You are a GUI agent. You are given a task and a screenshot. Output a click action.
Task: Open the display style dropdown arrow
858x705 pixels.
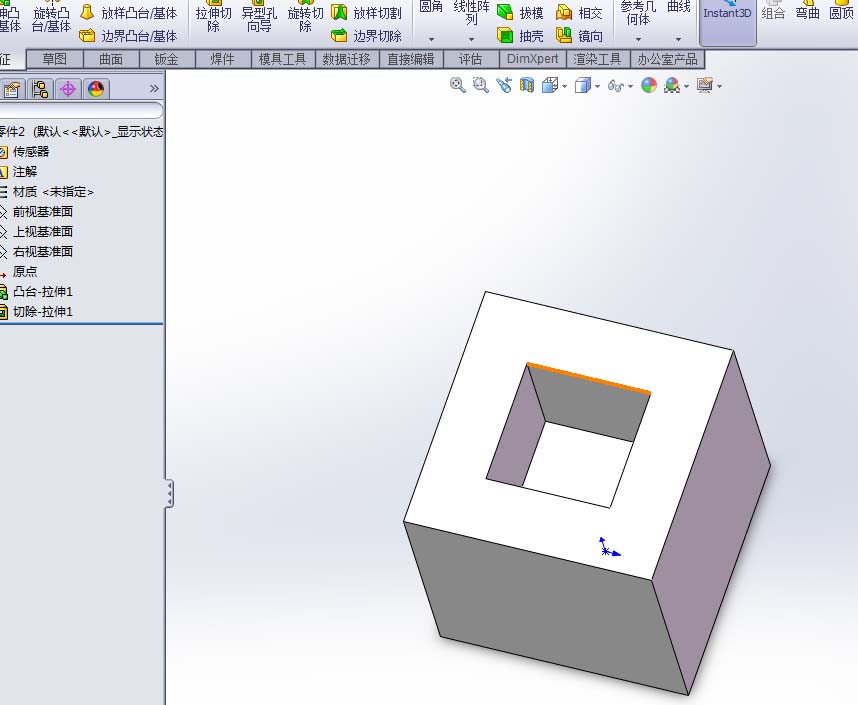pyautogui.click(x=596, y=86)
